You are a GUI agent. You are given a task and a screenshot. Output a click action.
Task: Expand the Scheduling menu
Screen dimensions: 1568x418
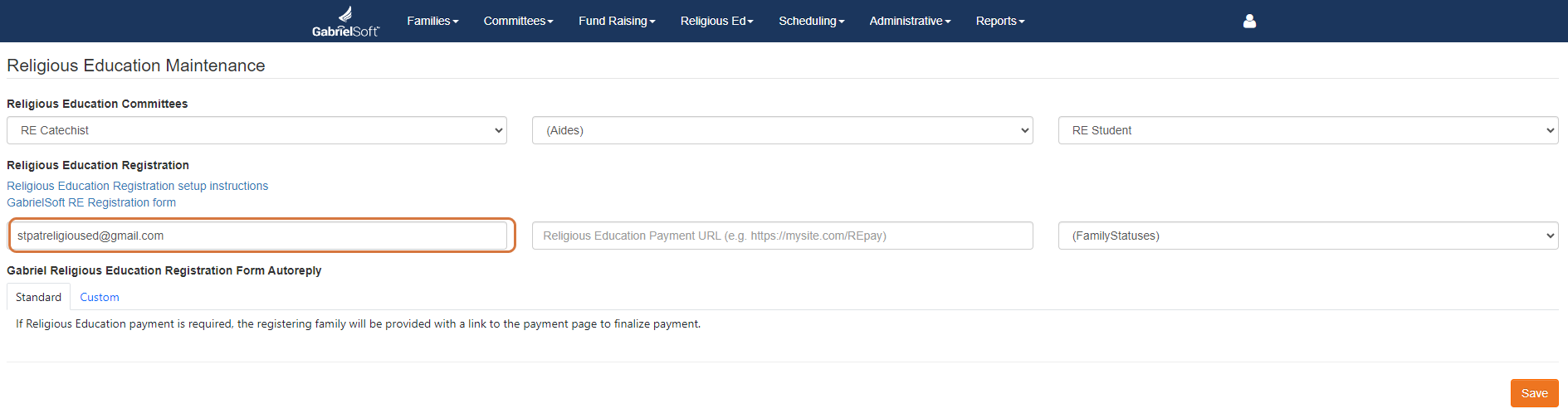[x=811, y=21]
